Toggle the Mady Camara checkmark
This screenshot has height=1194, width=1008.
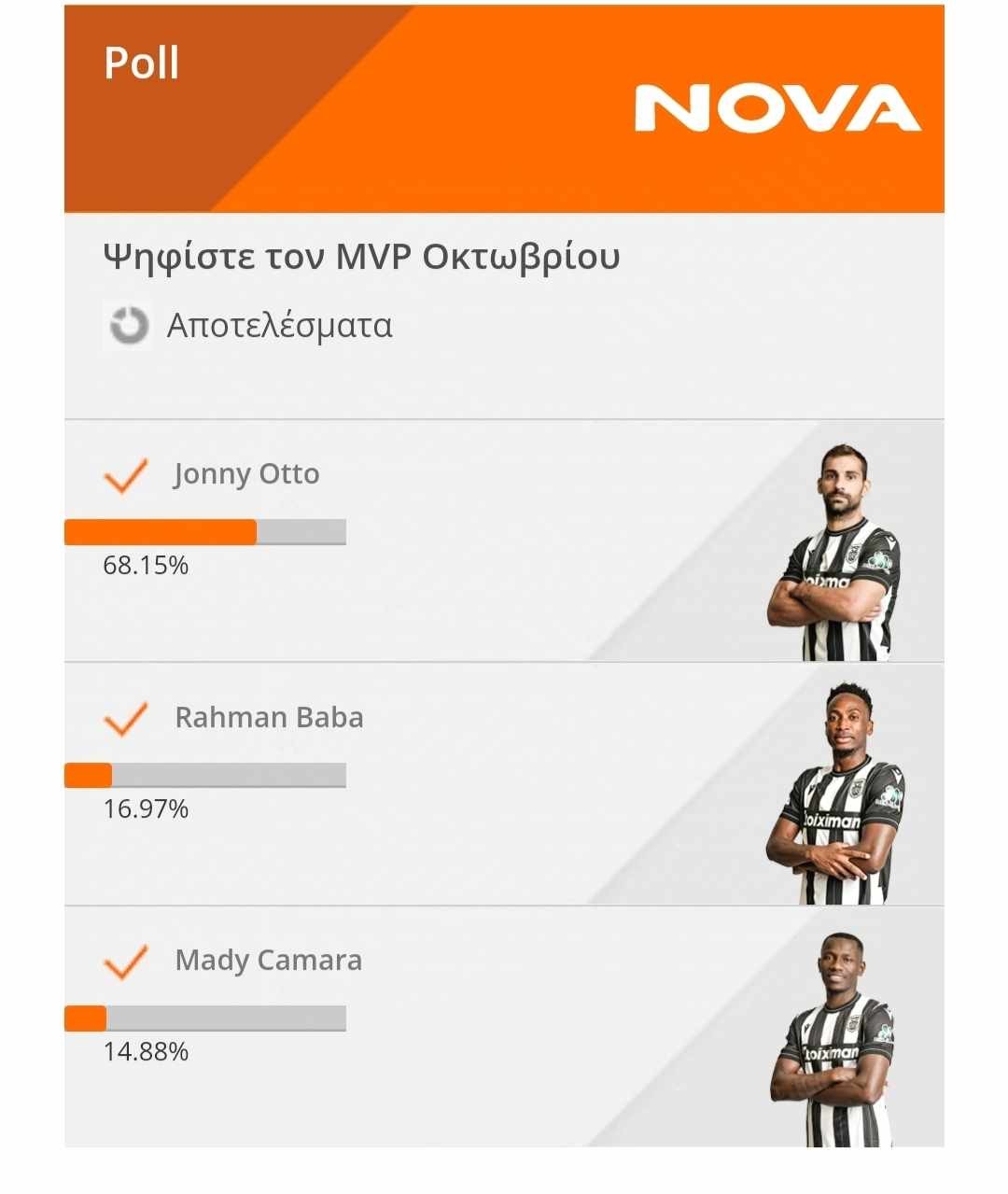(125, 962)
